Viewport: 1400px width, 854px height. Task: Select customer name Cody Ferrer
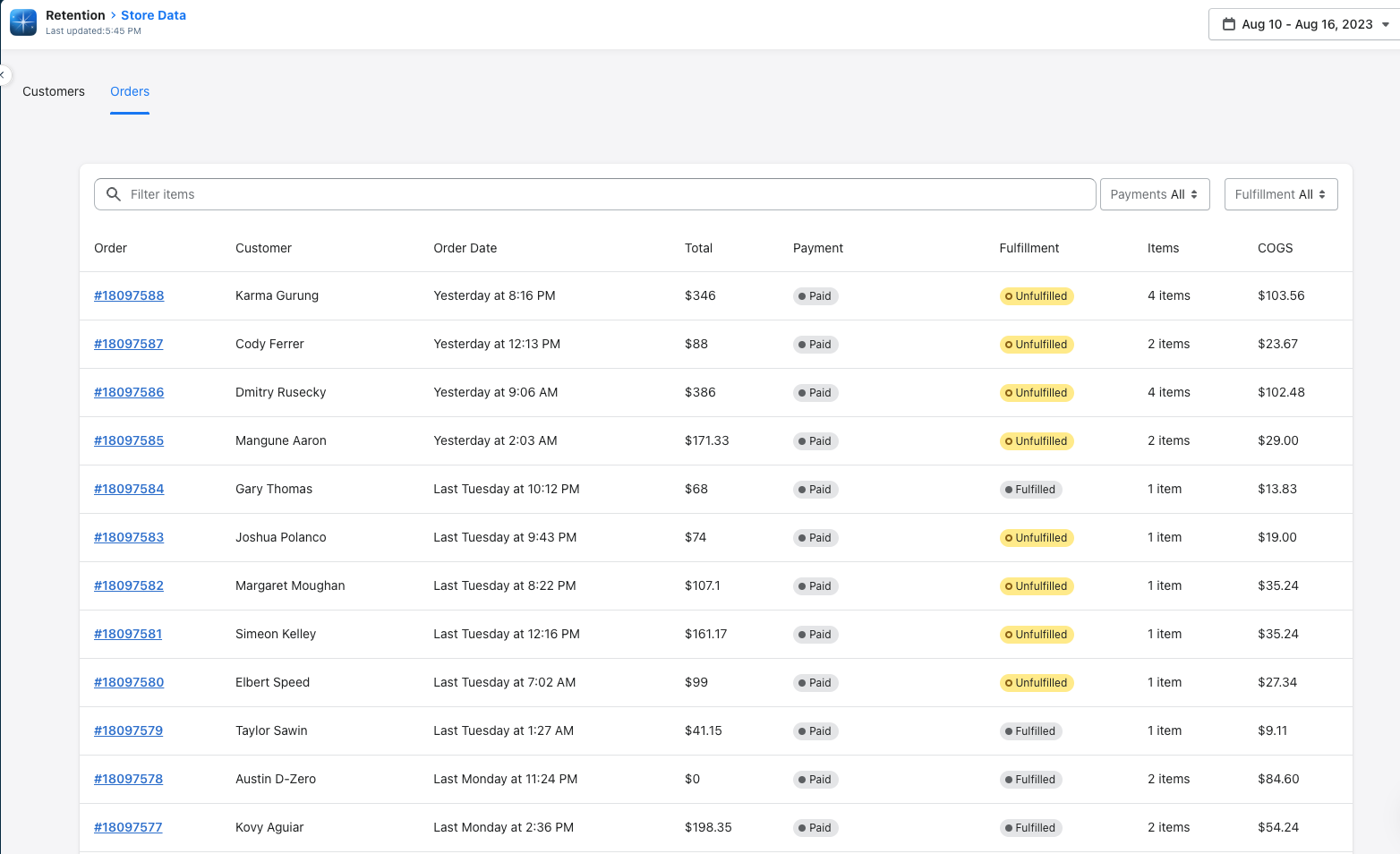(x=269, y=344)
